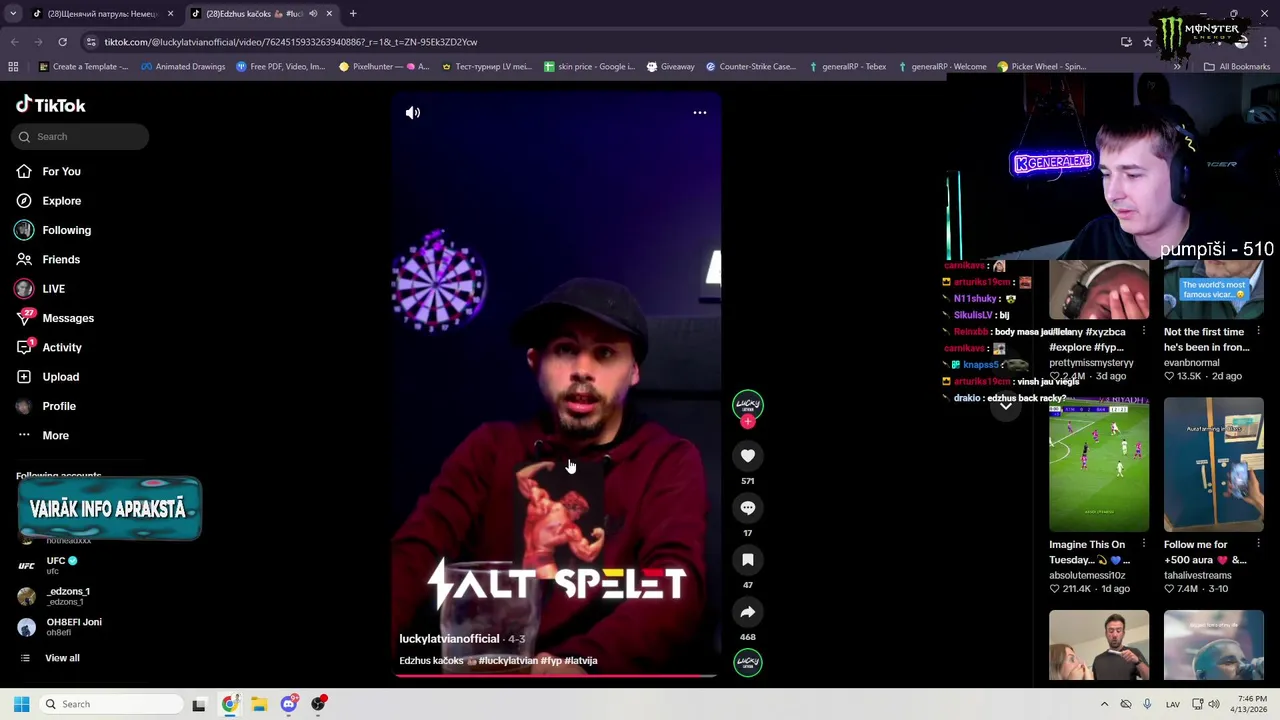
Task: Go back with browser back arrow
Action: [14, 42]
